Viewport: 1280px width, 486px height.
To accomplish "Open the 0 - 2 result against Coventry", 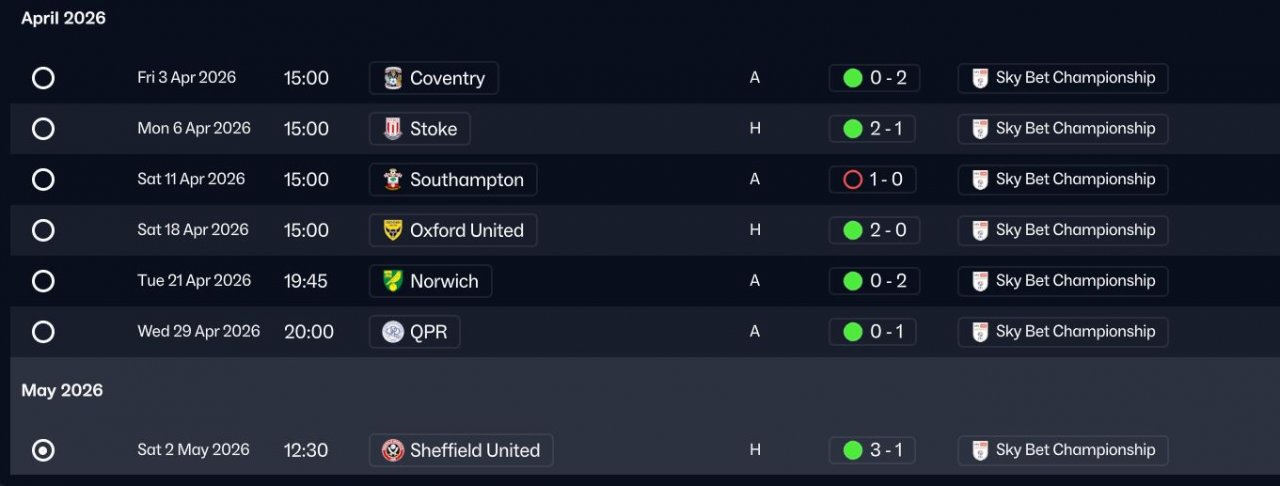I will click(x=874, y=78).
